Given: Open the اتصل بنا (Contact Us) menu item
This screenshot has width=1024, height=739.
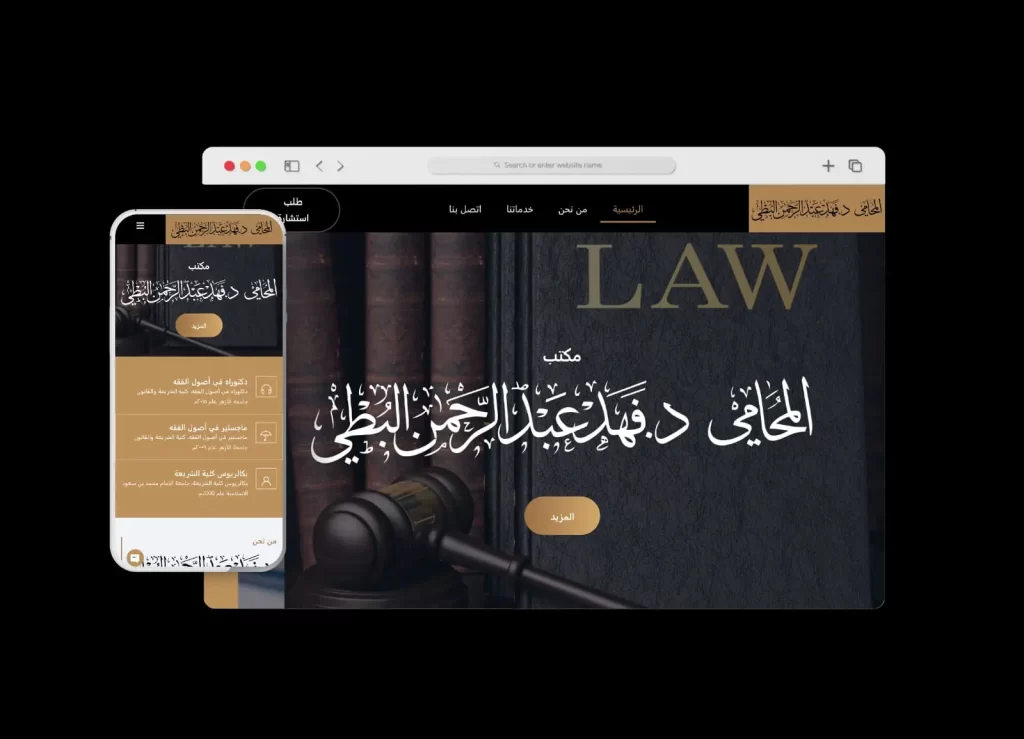Looking at the screenshot, I should coord(463,210).
